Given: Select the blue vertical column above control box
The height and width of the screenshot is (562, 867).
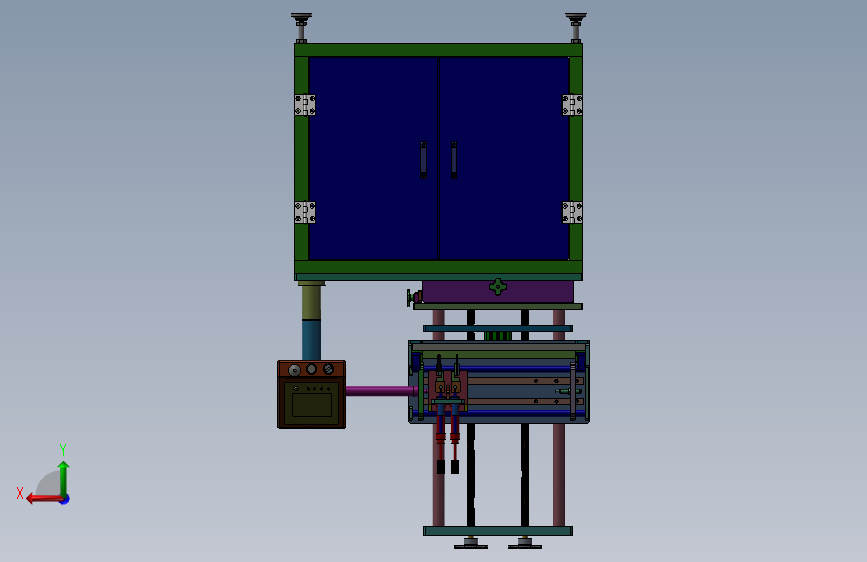Looking at the screenshot, I should 311,340.
